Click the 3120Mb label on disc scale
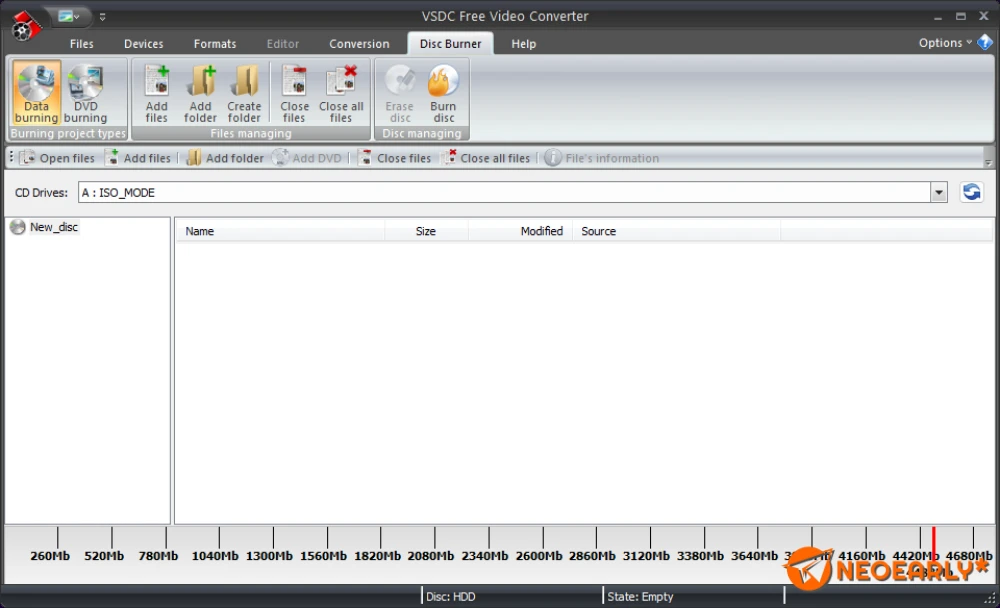The width and height of the screenshot is (1000, 608). pyautogui.click(x=646, y=556)
